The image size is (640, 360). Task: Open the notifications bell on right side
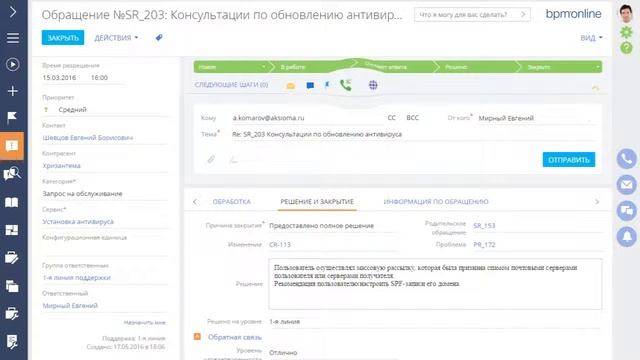627,237
